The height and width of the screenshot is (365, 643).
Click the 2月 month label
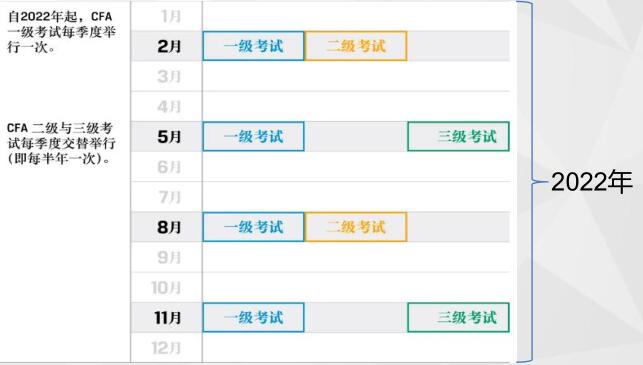tap(169, 46)
